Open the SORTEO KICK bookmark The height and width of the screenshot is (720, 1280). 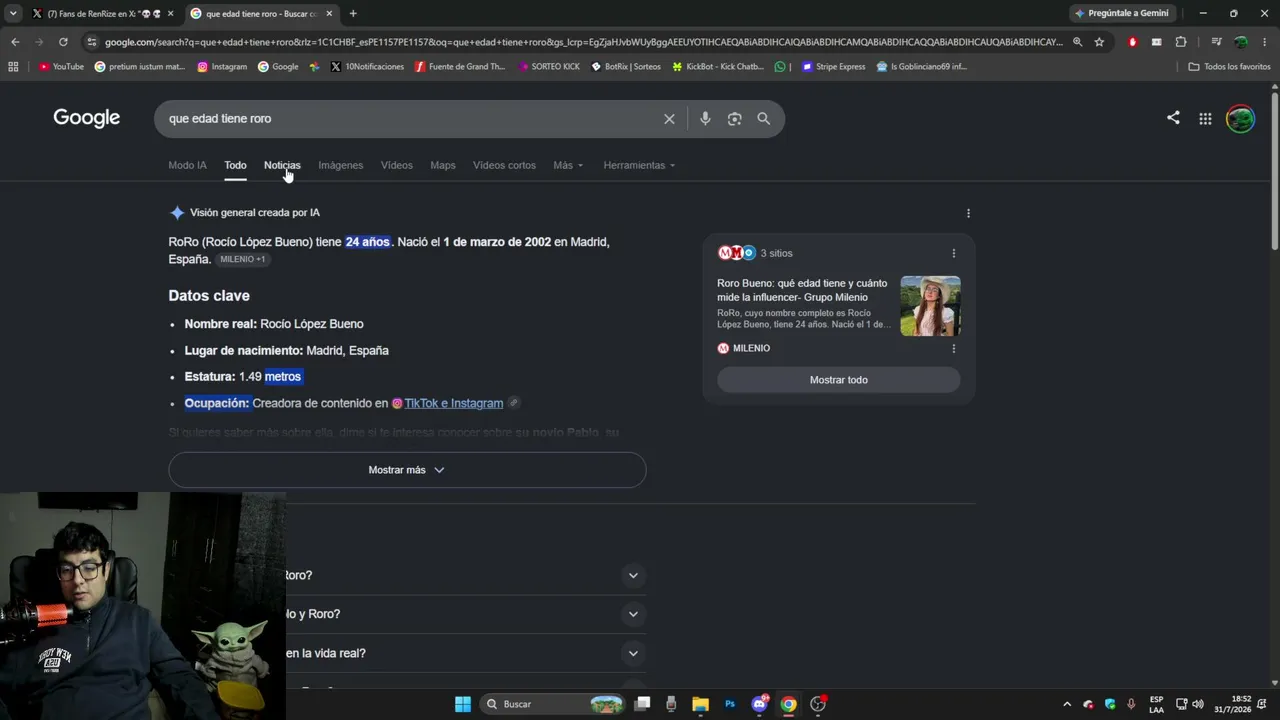(x=549, y=67)
